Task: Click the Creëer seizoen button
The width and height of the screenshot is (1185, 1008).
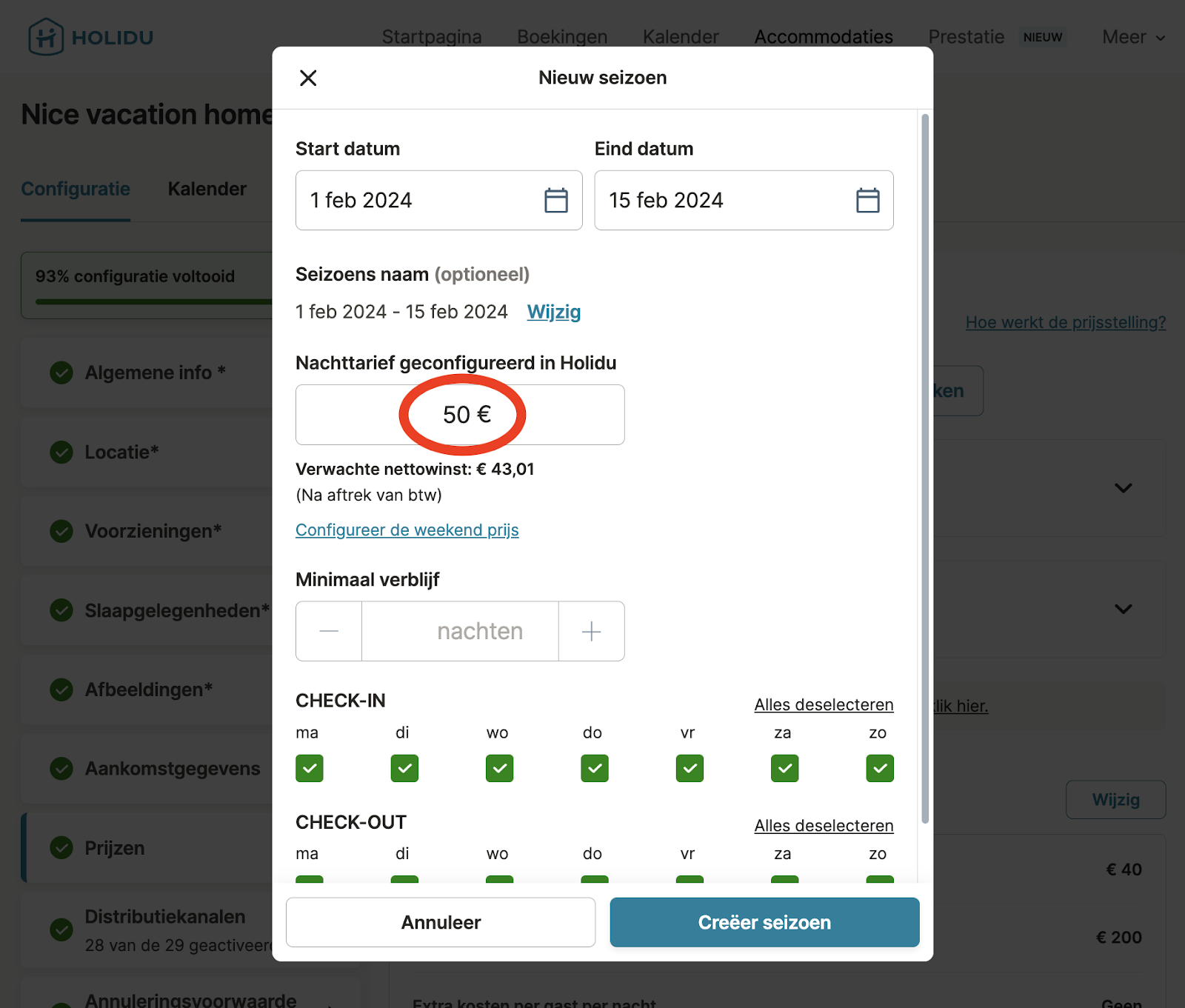Action: tap(764, 922)
